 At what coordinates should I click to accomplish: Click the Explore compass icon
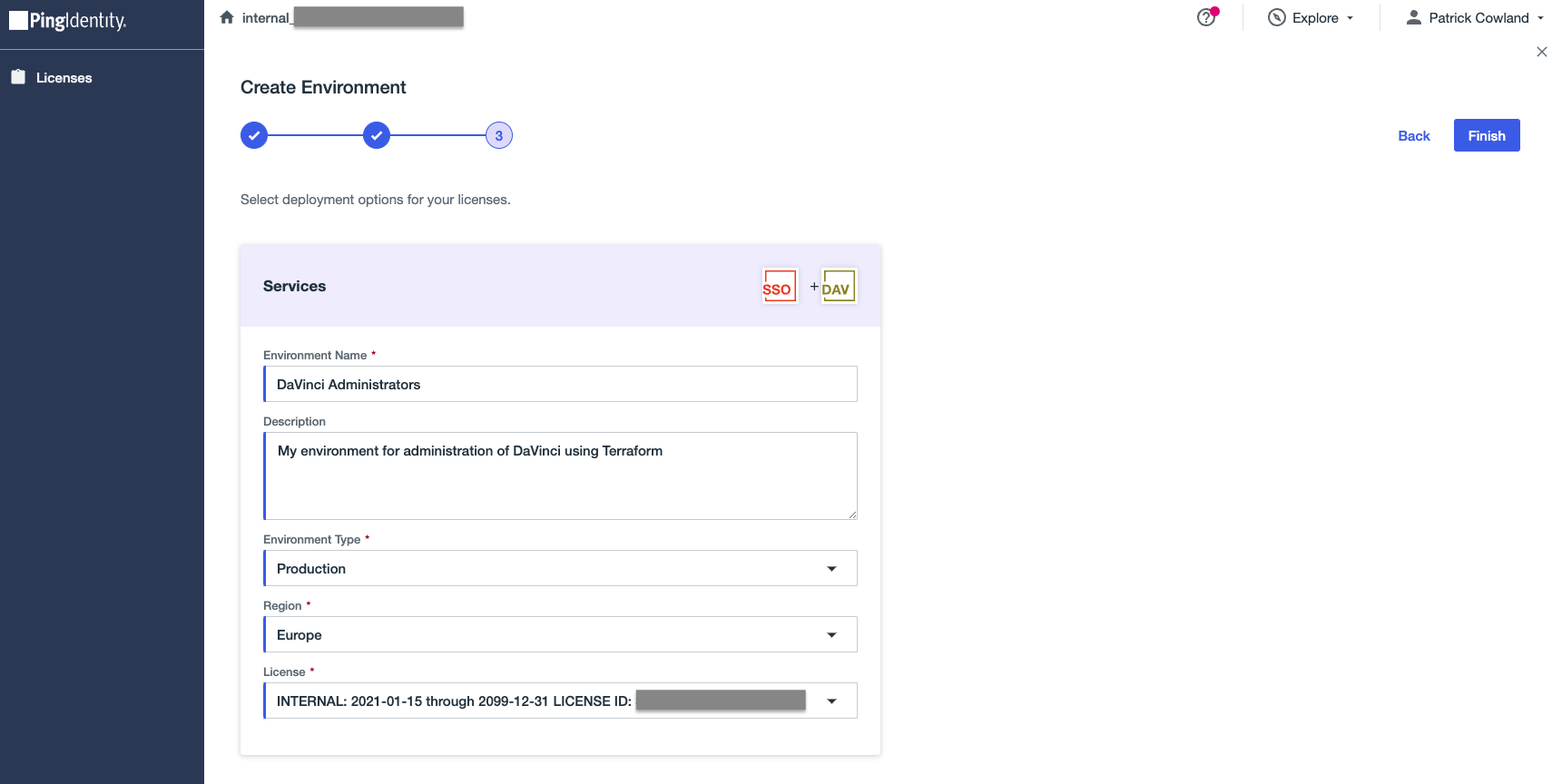click(1277, 17)
